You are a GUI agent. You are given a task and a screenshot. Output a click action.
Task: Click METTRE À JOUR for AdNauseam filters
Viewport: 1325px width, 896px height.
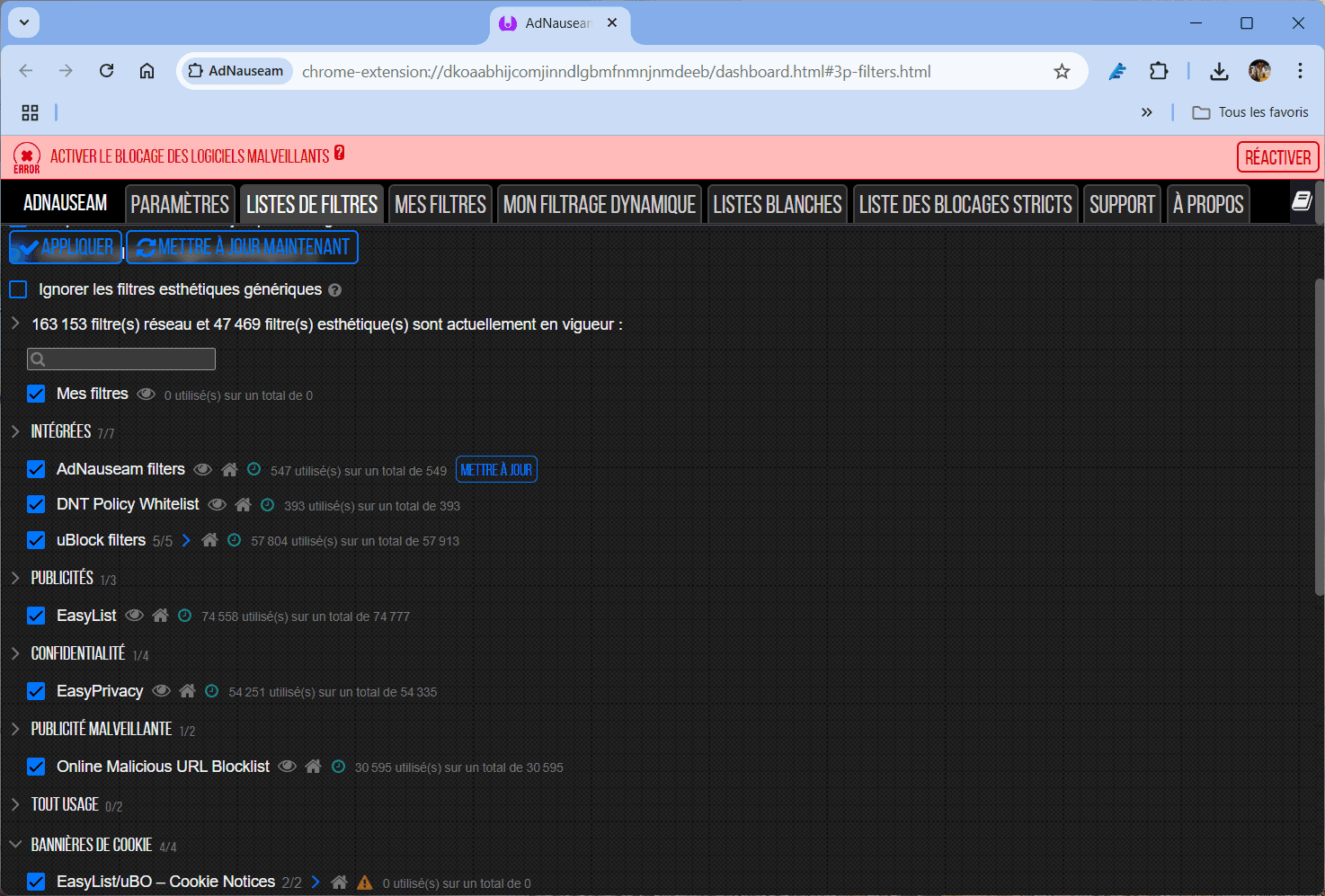pyautogui.click(x=496, y=470)
